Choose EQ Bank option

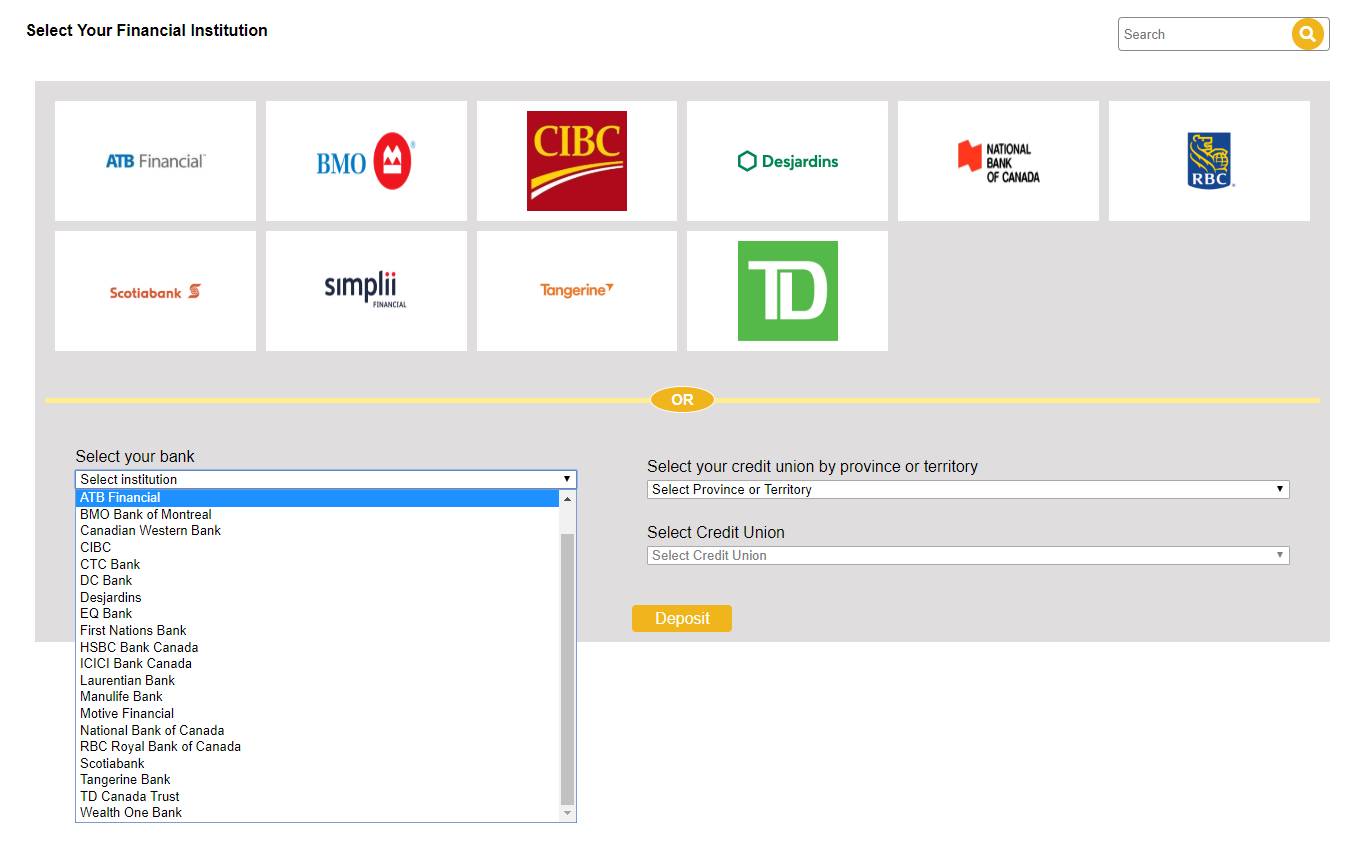318,613
